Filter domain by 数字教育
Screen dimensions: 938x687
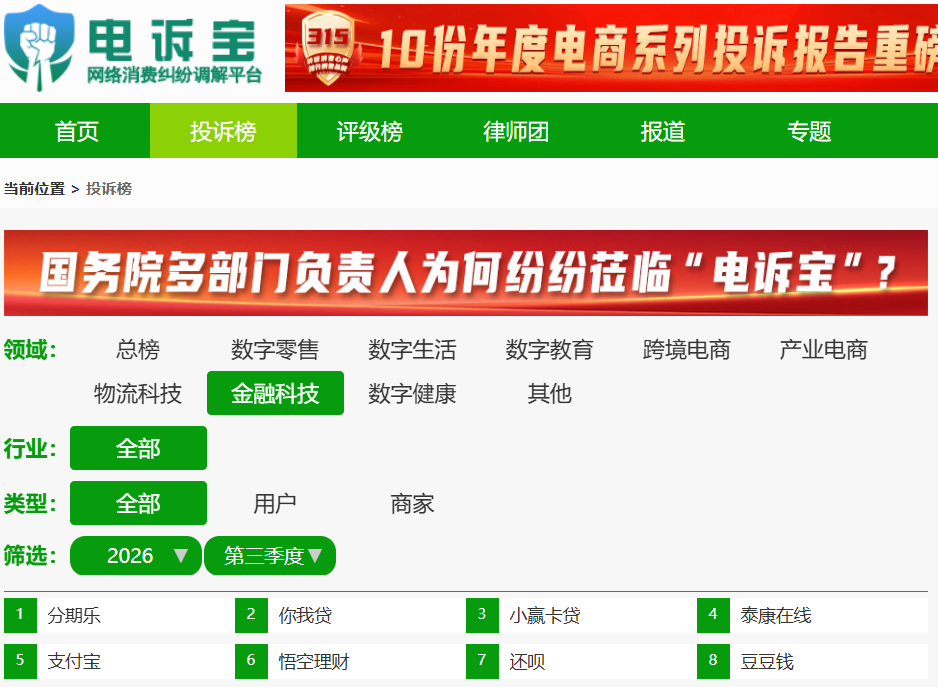pyautogui.click(x=549, y=349)
